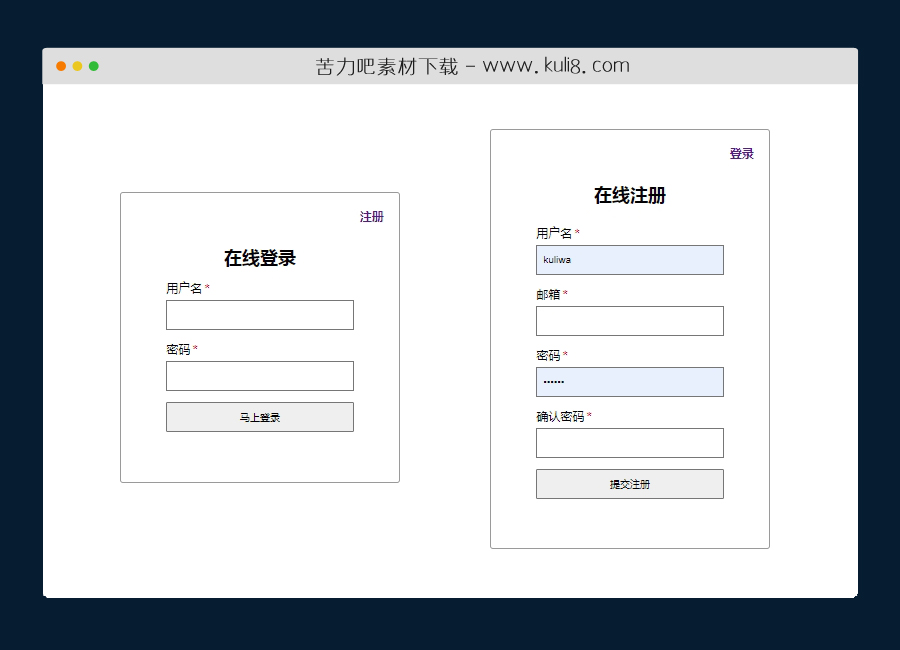Select the filled register password field
Viewport: 900px width, 650px height.
click(630, 382)
